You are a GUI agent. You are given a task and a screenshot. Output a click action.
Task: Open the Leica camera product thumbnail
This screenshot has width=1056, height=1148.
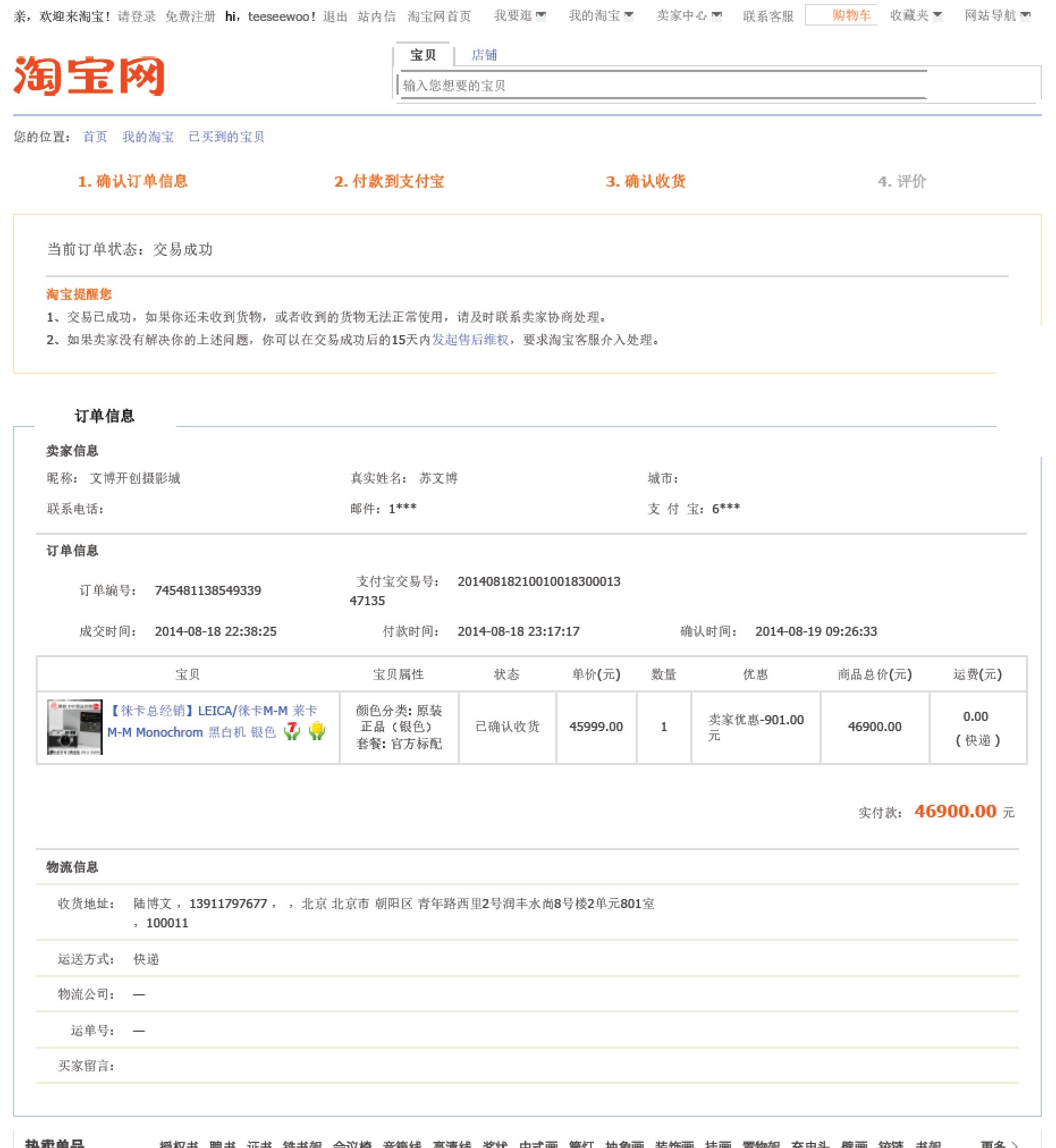coord(74,727)
